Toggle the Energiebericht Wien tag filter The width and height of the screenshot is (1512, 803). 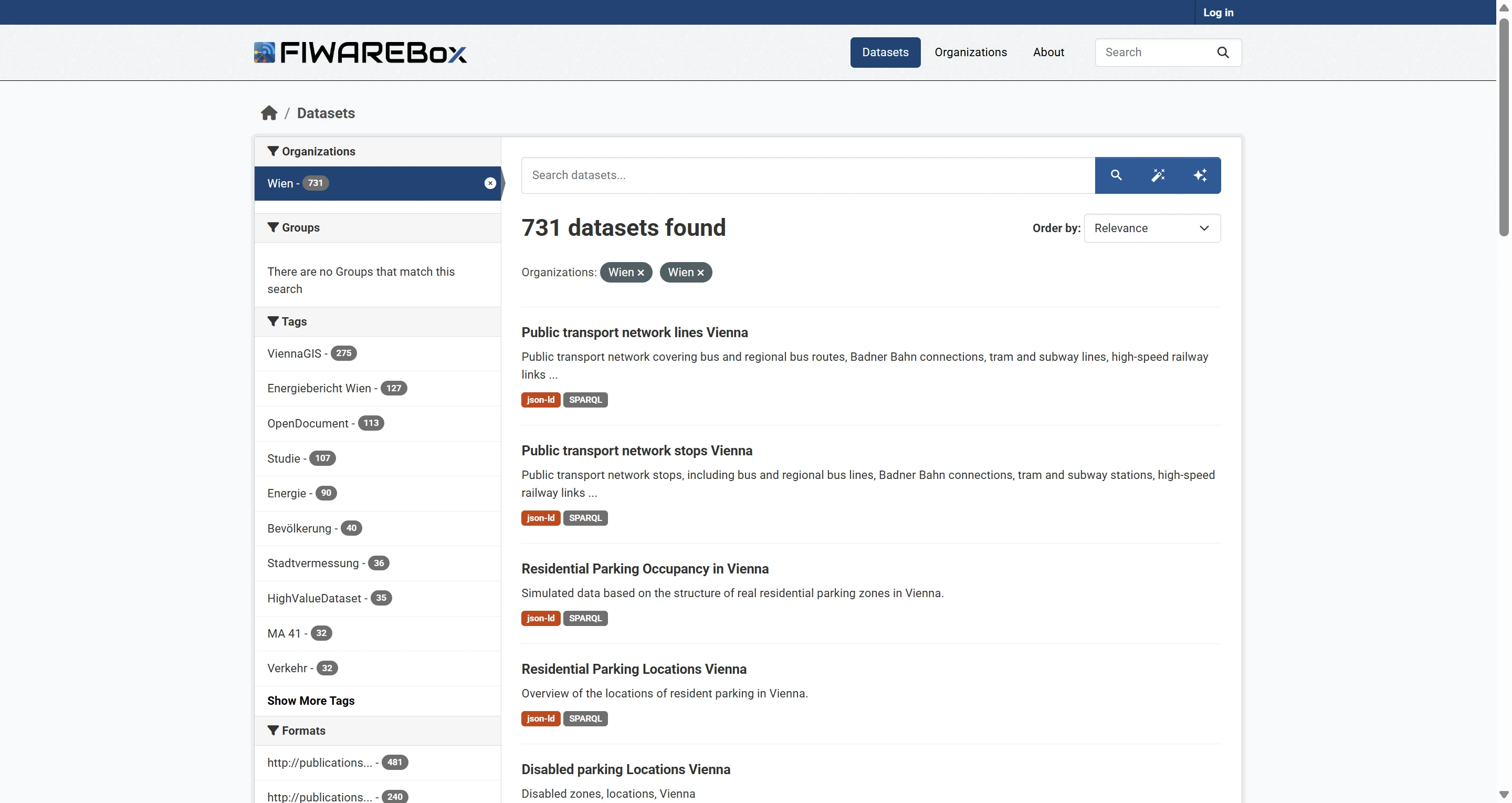click(x=319, y=388)
